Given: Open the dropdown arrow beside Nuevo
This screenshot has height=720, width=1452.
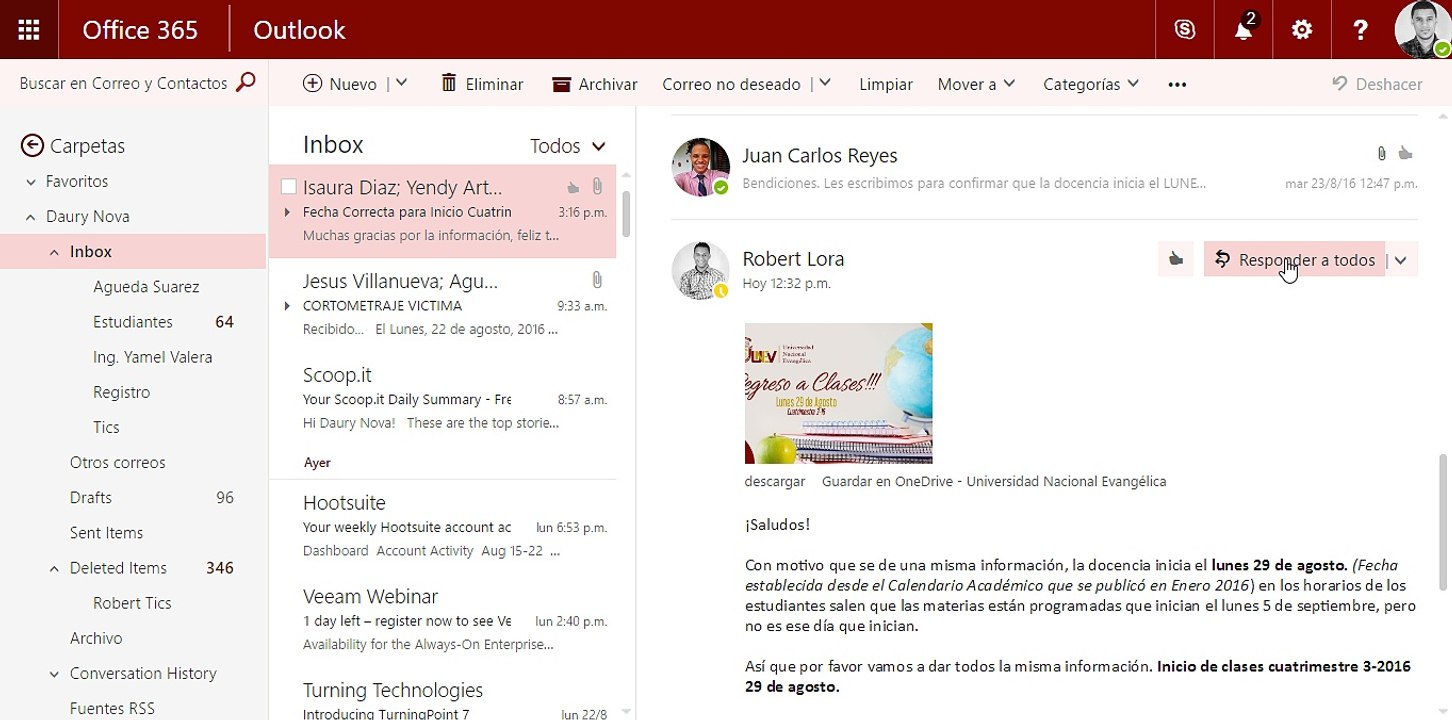Looking at the screenshot, I should pos(401,83).
